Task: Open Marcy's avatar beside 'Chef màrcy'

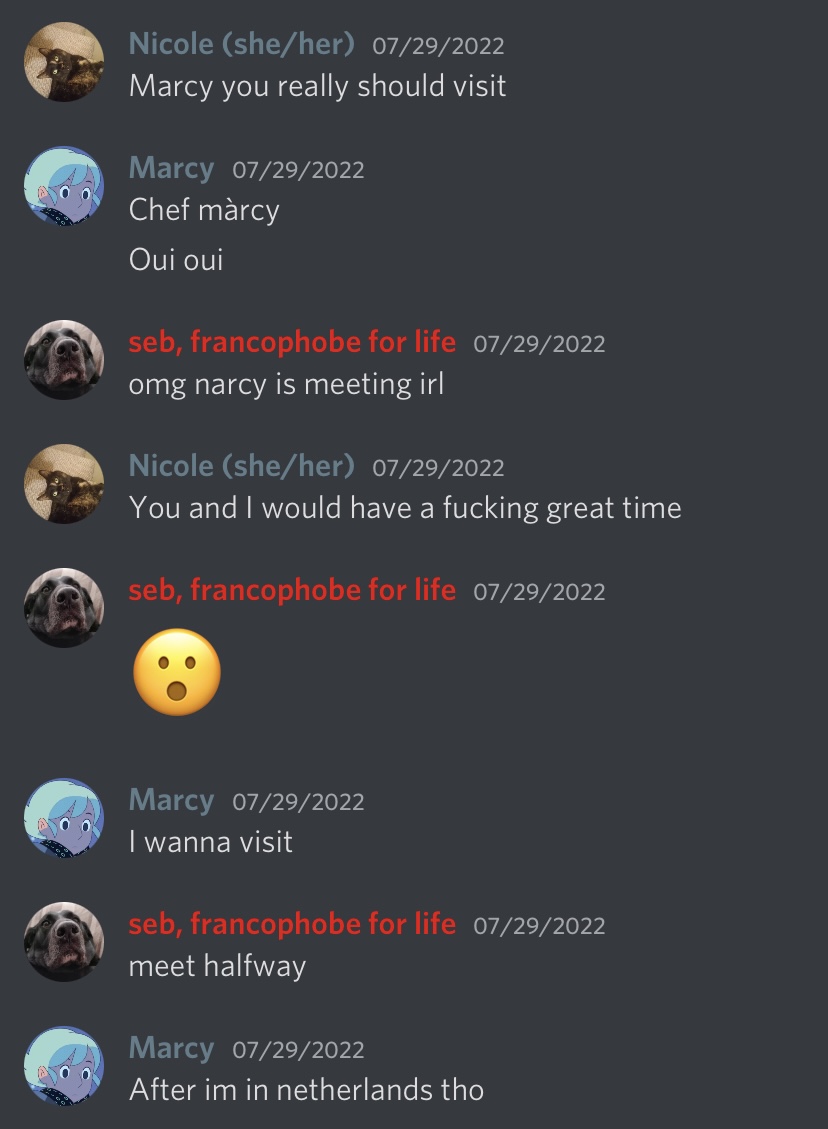Action: [x=64, y=186]
